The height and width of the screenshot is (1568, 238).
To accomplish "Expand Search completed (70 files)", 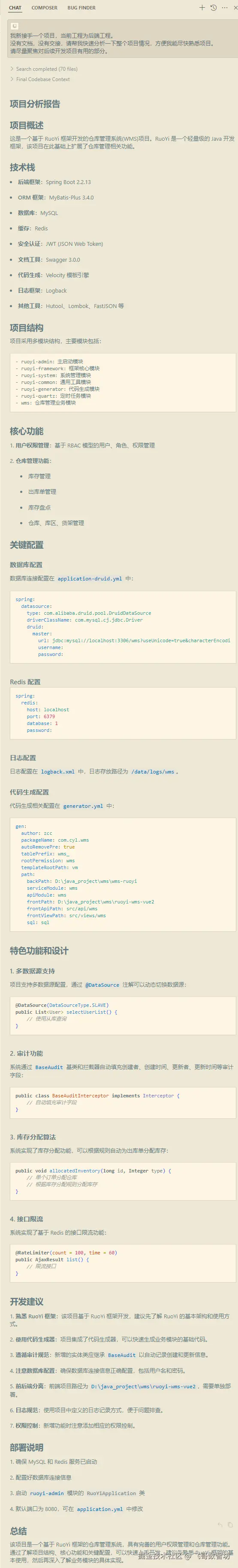I will pos(44,69).
